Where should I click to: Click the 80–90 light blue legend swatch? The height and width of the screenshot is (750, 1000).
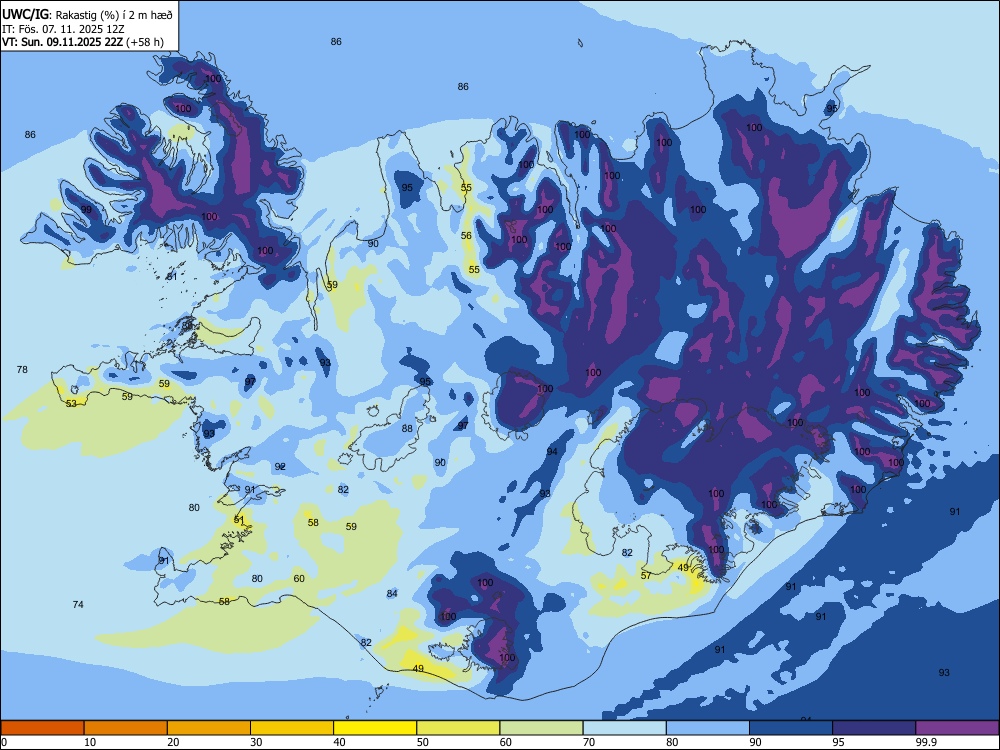click(x=708, y=728)
